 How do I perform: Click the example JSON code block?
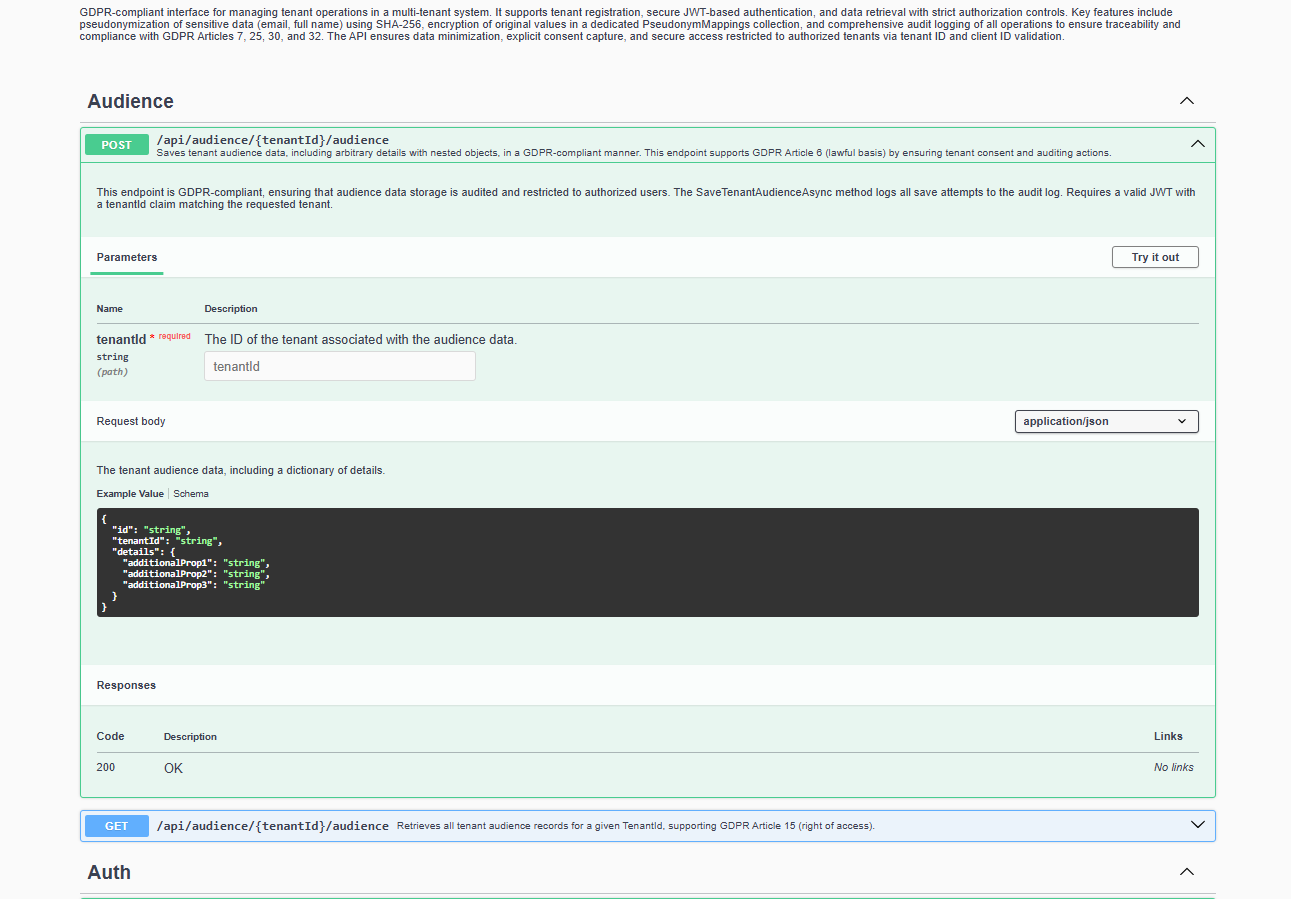point(647,562)
